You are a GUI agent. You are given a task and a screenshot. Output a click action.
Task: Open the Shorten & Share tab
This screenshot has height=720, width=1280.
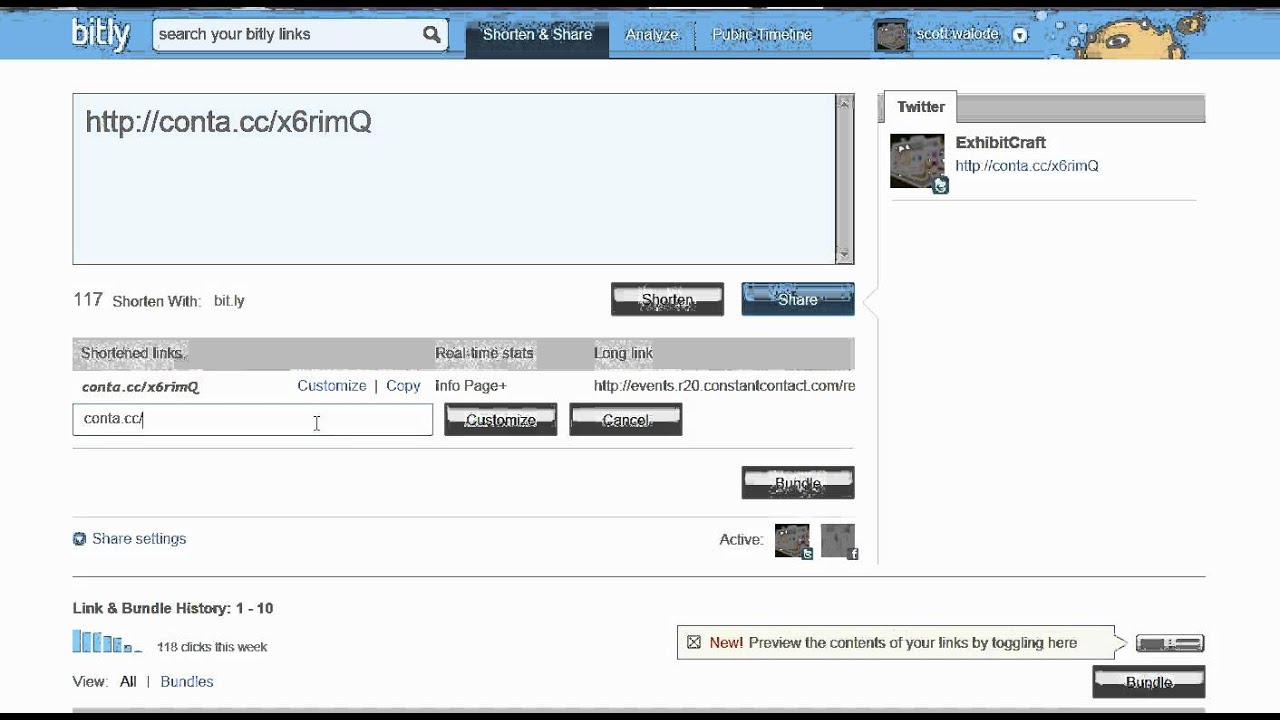click(537, 35)
